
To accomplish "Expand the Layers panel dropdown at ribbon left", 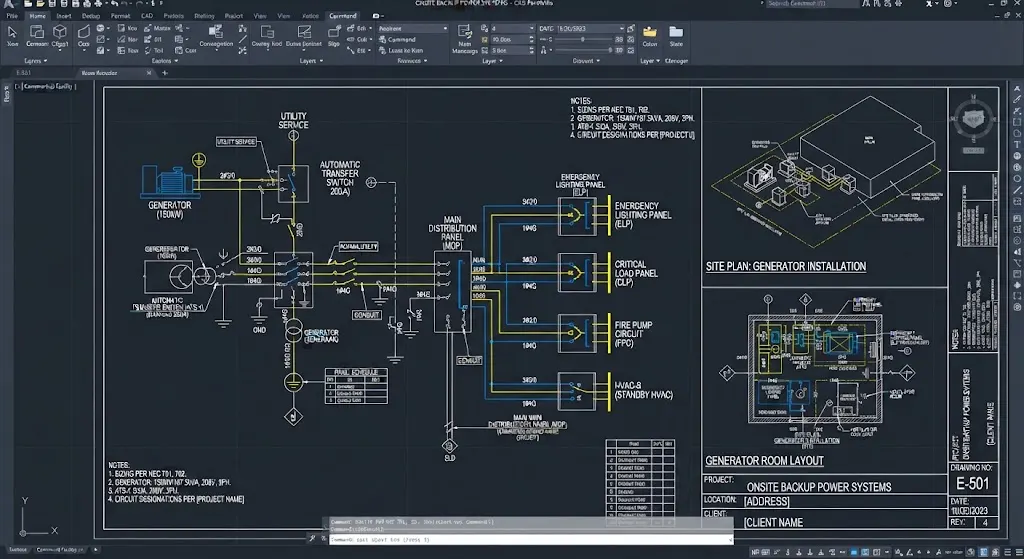I will pos(36,61).
